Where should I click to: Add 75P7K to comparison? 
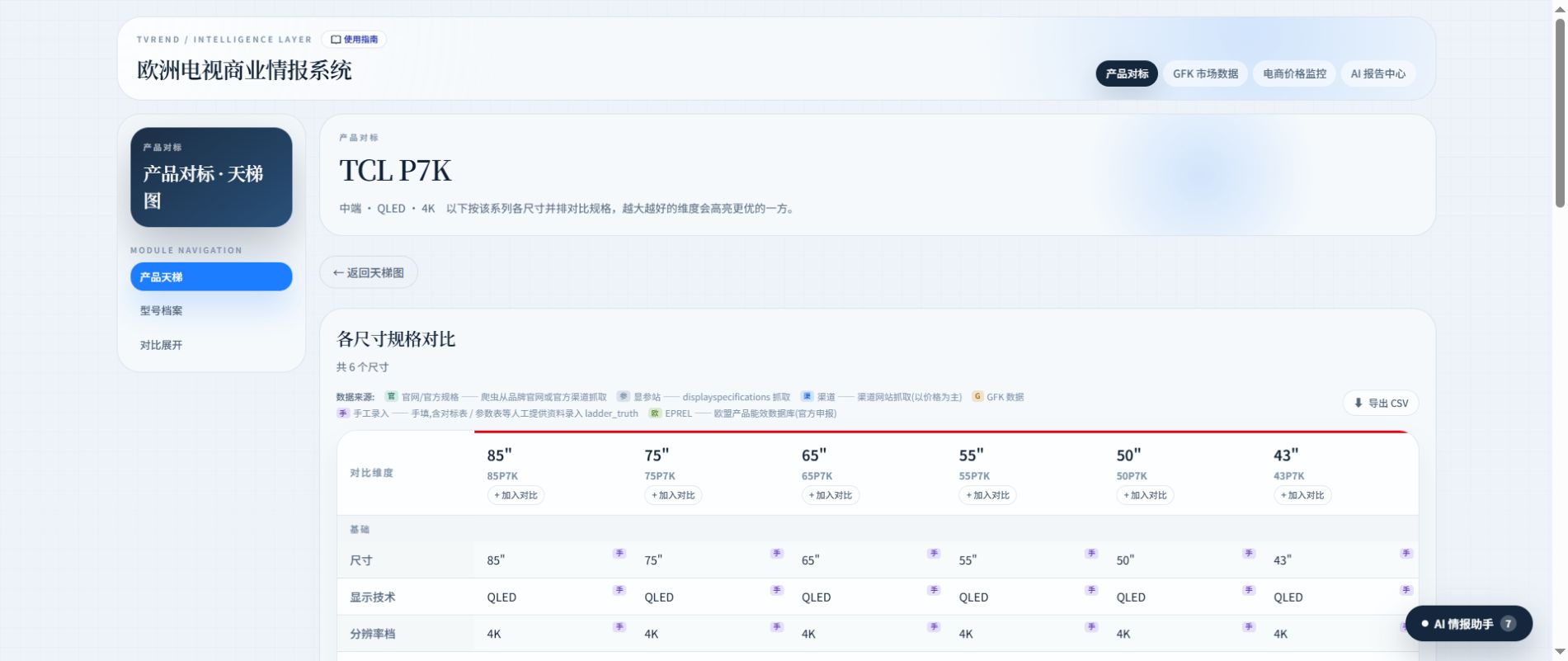point(673,495)
